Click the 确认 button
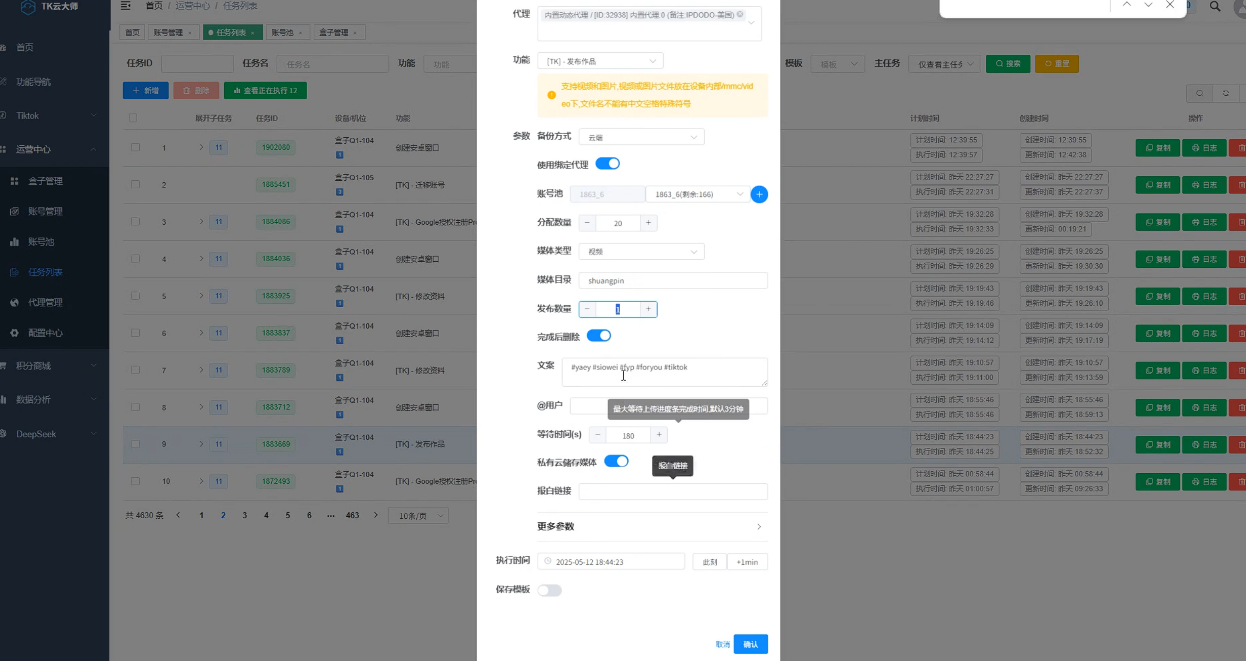Viewport: 1246px width, 661px height. click(750, 644)
